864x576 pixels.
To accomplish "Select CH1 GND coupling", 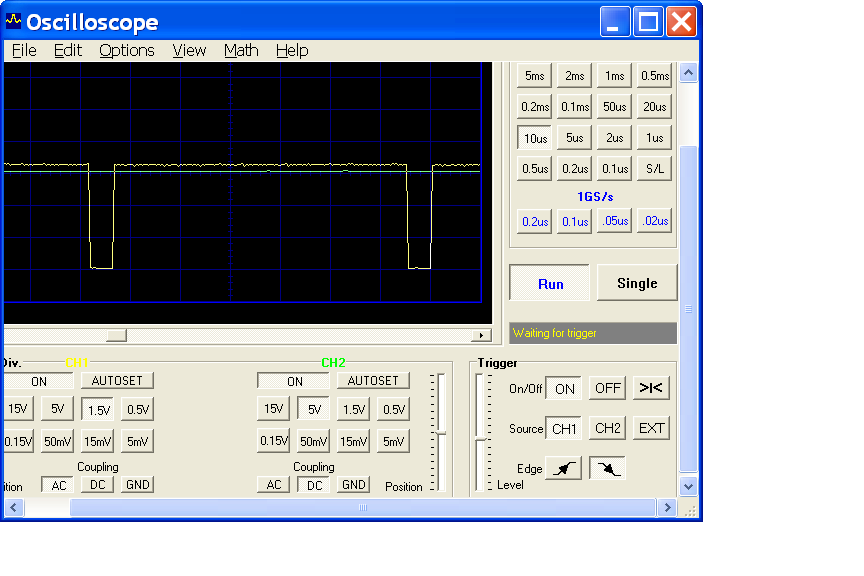I will 137,485.
